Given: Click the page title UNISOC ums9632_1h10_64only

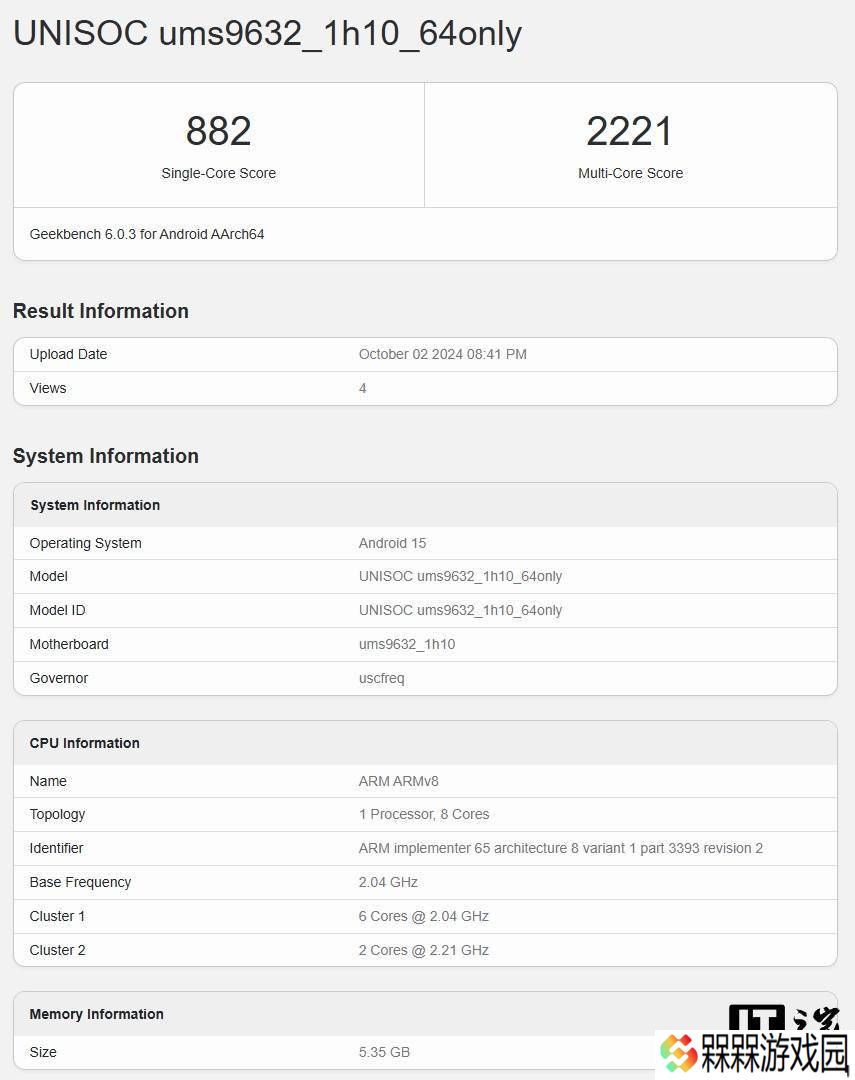Looking at the screenshot, I should pyautogui.click(x=267, y=34).
